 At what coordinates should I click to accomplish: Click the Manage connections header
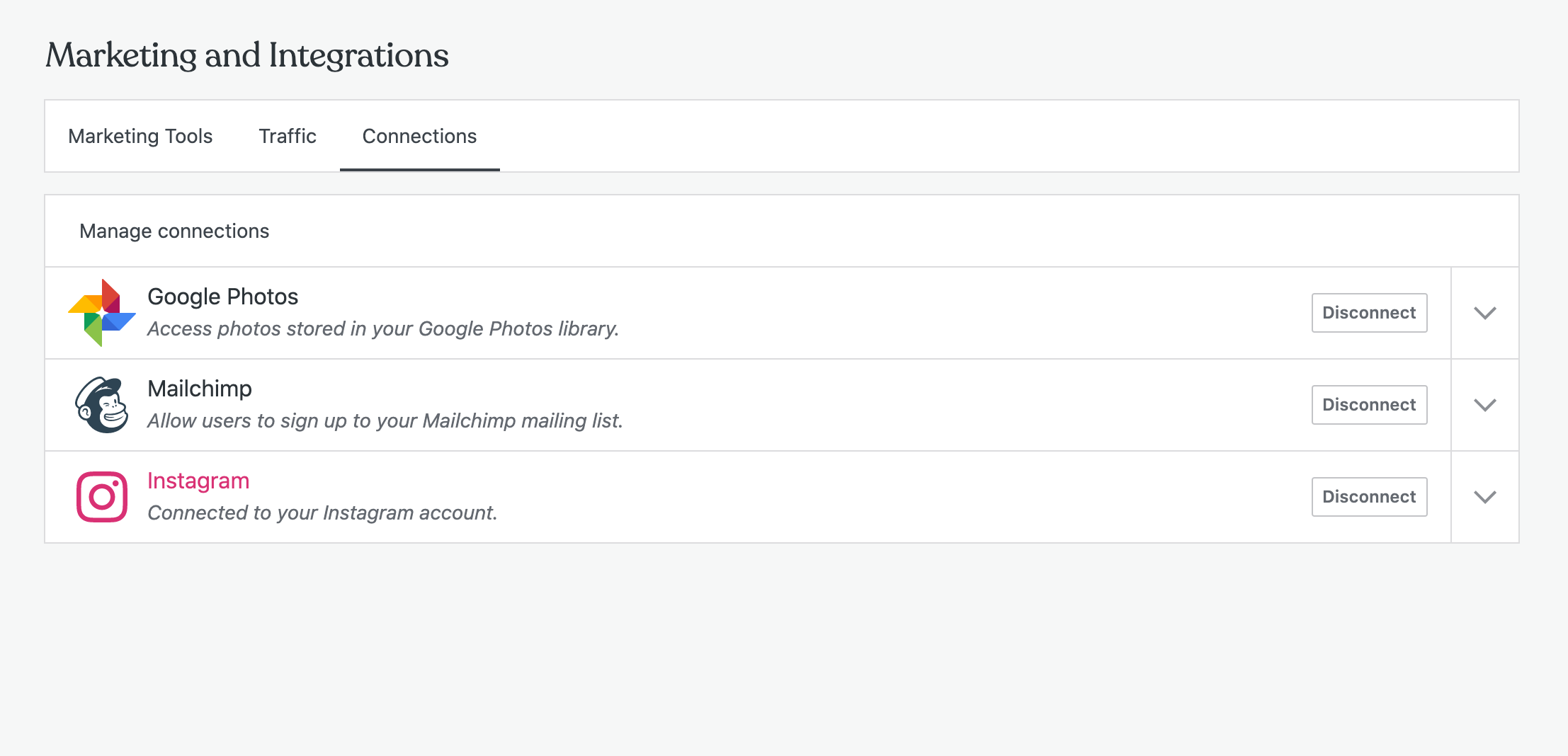[174, 231]
